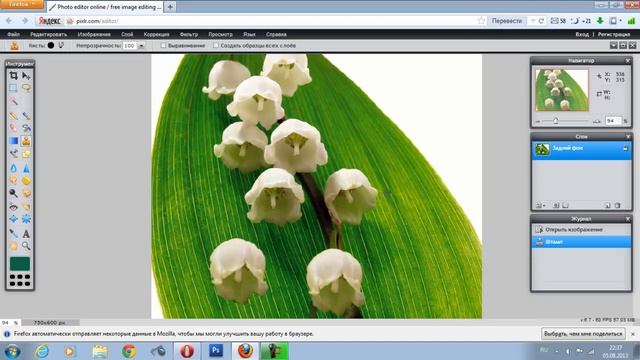Open the main foreground color swatch
The height and width of the screenshot is (360, 640).
(x=20, y=264)
